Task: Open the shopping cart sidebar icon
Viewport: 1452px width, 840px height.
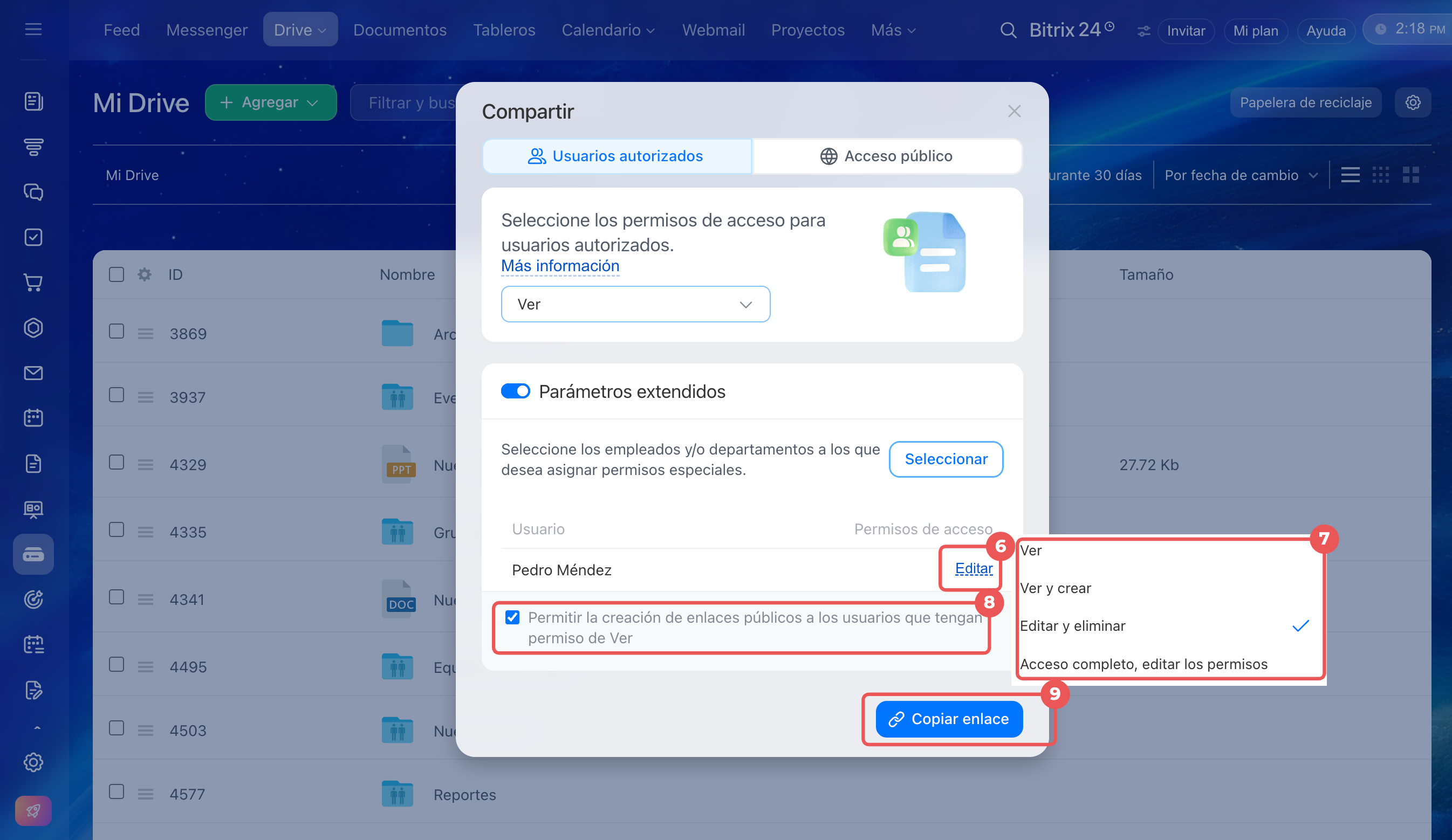Action: point(33,283)
